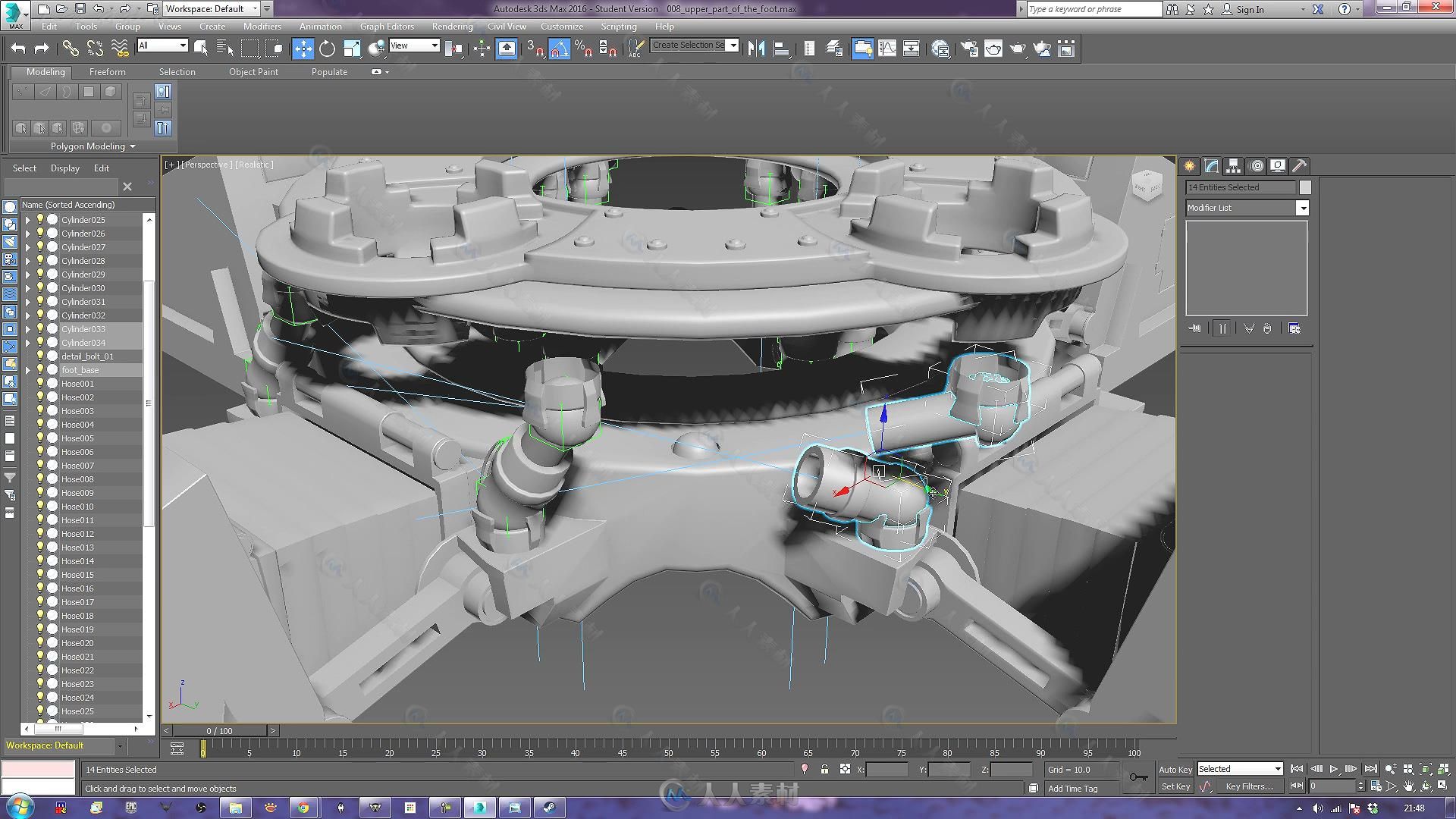
Task: Open Render Setup teapot icon
Action: [x=969, y=49]
